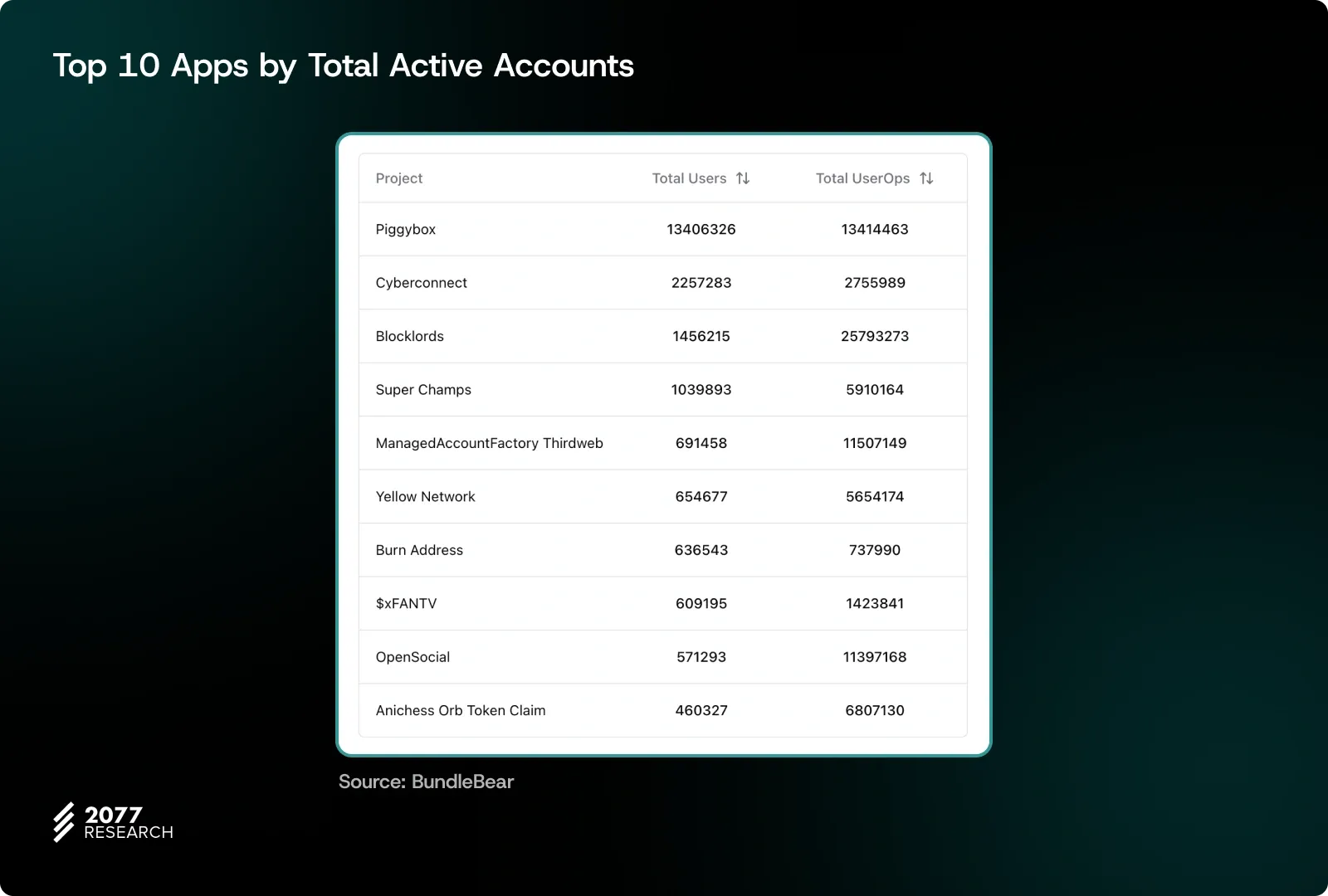Viewport: 1328px width, 896px height.
Task: Click the Project column header
Action: click(399, 178)
